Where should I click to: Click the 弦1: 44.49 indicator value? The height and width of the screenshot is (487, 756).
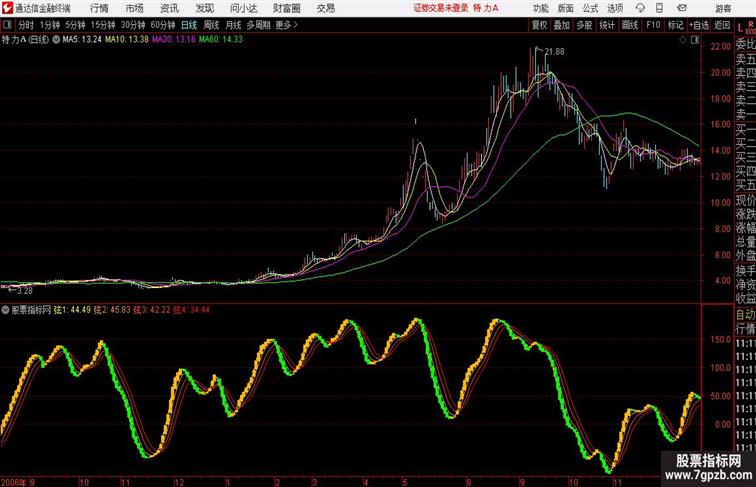point(72,310)
